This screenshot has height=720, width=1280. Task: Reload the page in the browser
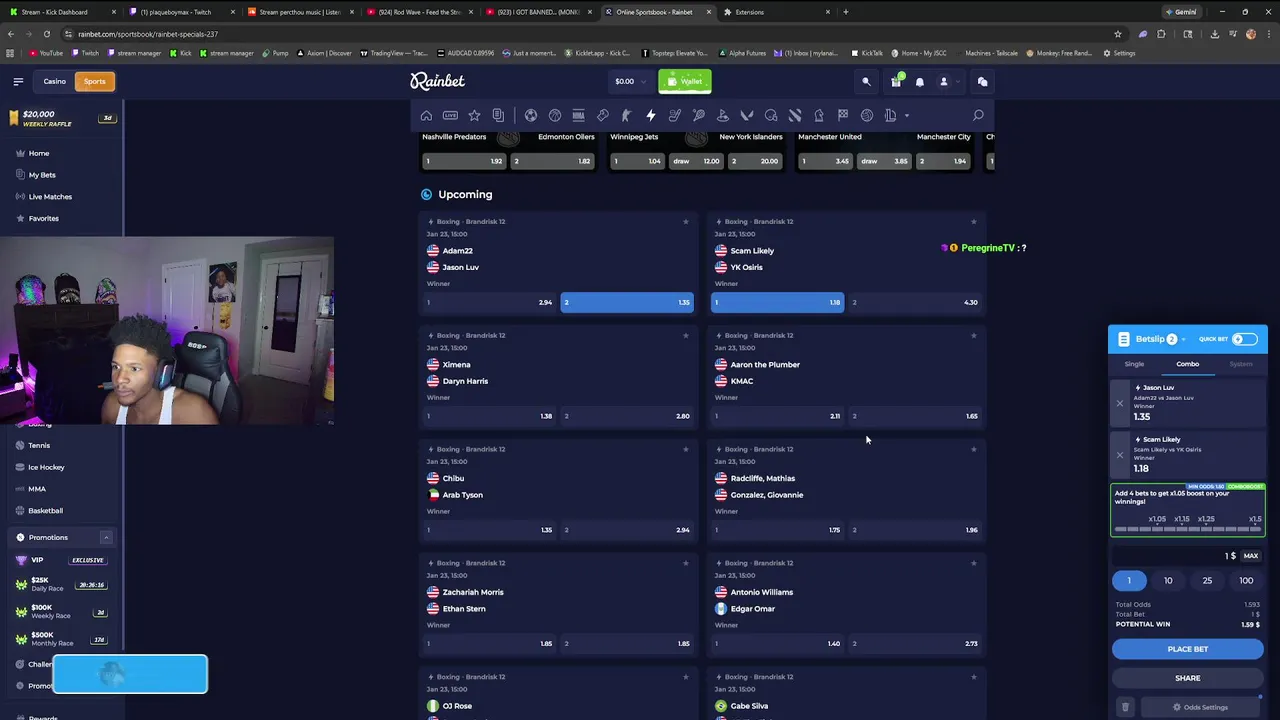(x=47, y=34)
